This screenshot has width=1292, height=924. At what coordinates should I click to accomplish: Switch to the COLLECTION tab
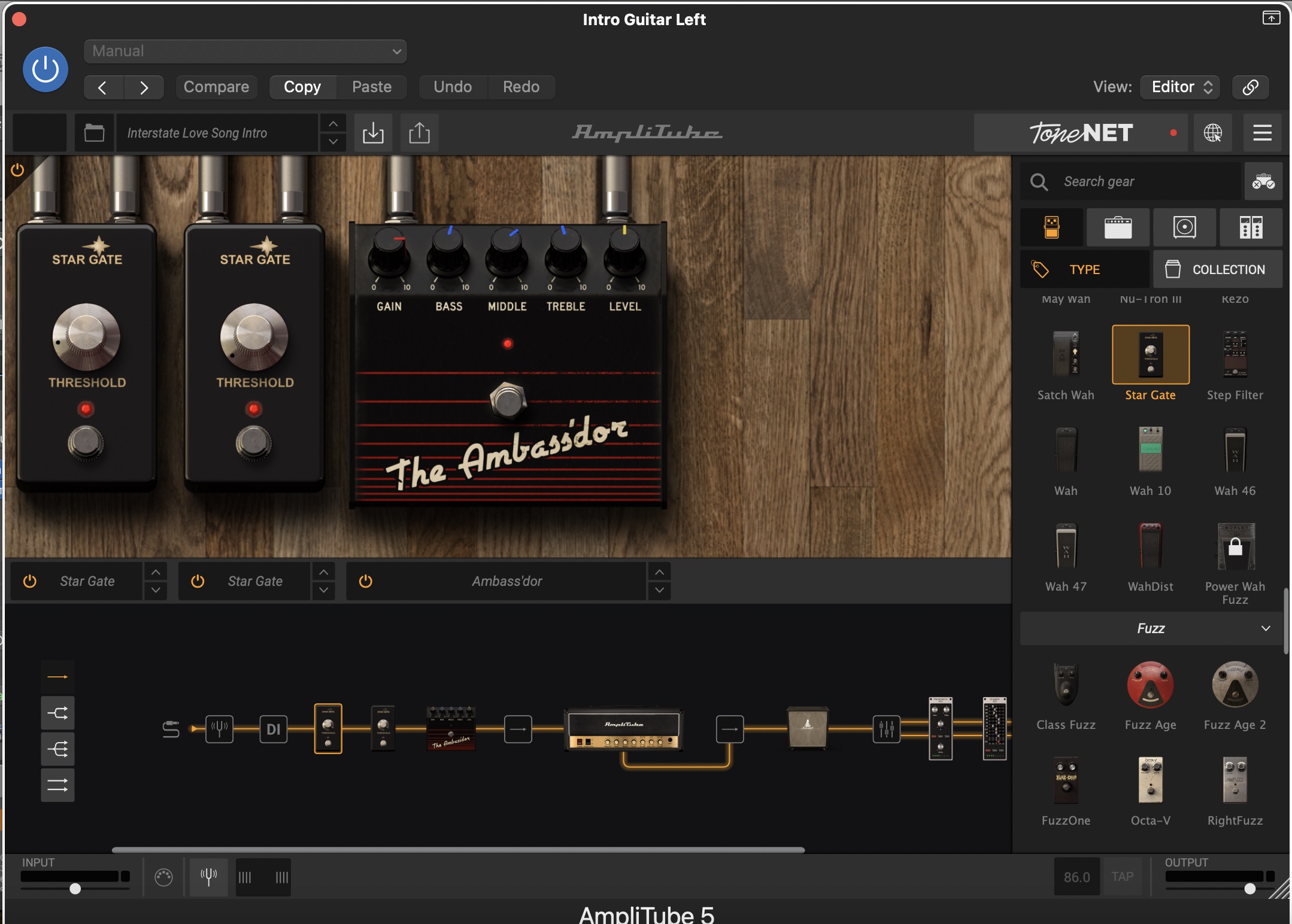click(1218, 270)
